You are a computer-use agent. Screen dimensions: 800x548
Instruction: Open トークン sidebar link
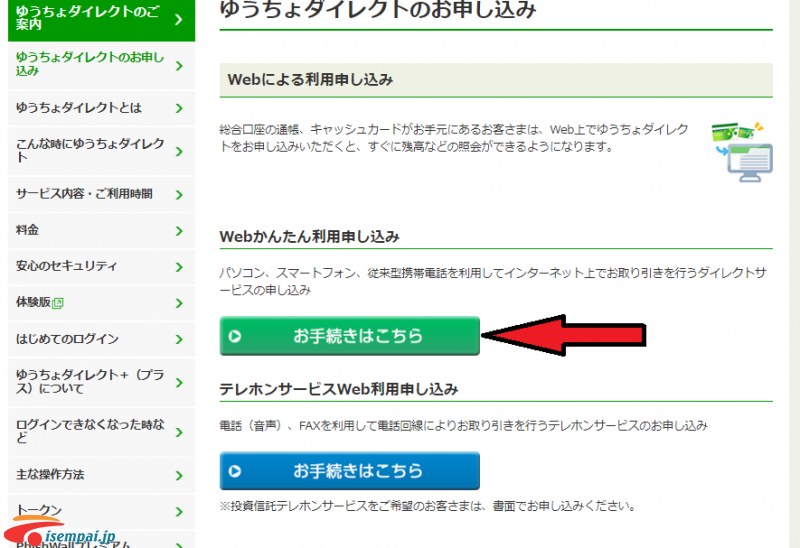point(102,511)
